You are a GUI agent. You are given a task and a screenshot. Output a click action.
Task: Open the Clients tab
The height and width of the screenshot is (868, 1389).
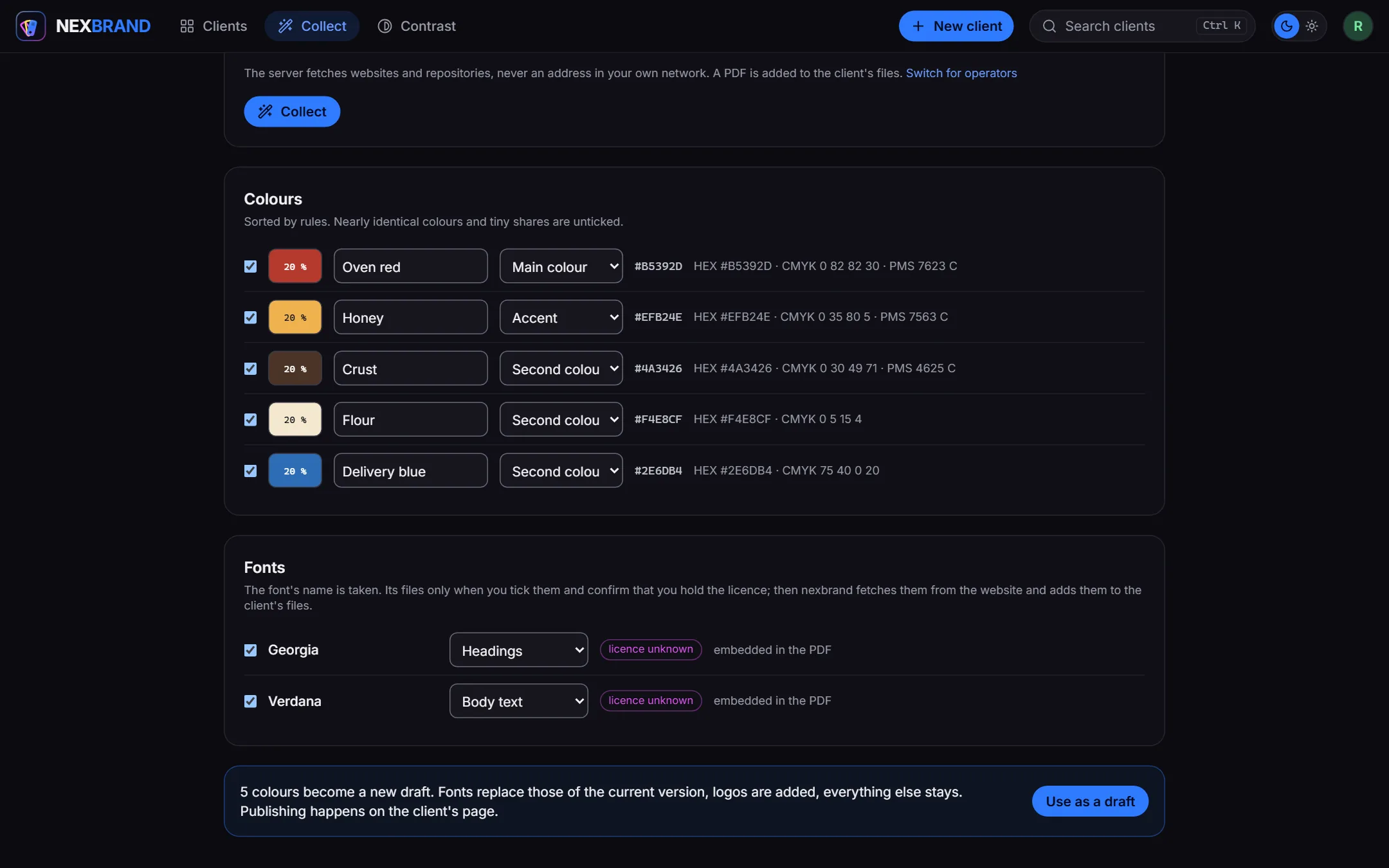coord(213,26)
